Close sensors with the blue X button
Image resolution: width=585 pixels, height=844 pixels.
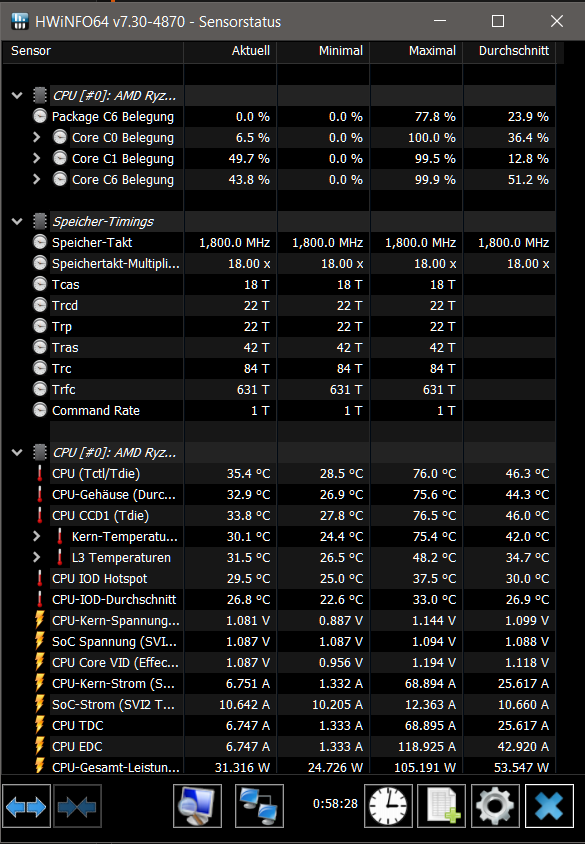pos(549,806)
